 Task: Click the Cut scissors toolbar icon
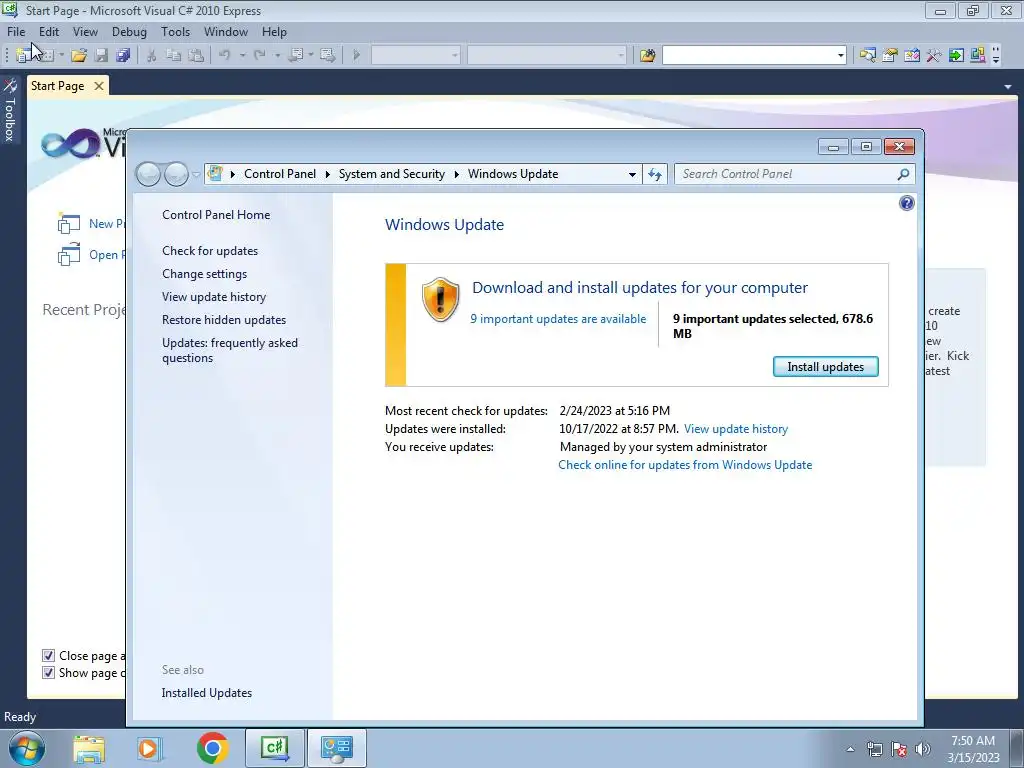(152, 56)
